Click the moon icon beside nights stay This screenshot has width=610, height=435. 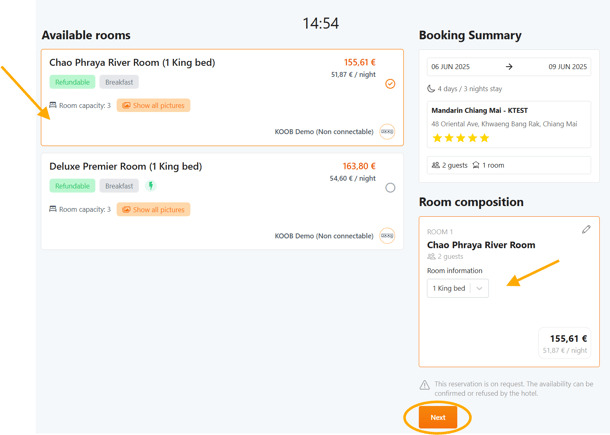point(431,88)
